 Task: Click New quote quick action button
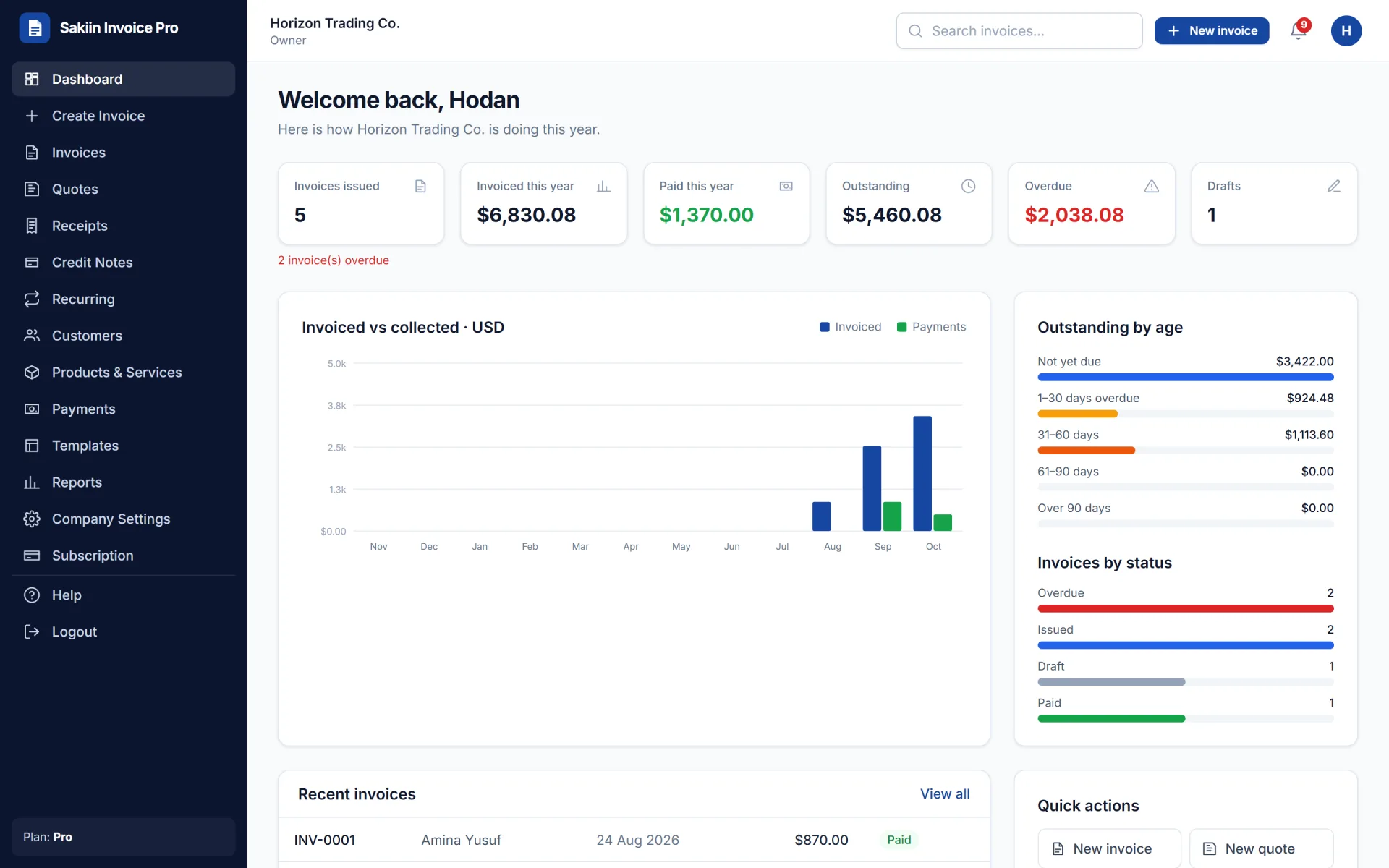(x=1261, y=848)
